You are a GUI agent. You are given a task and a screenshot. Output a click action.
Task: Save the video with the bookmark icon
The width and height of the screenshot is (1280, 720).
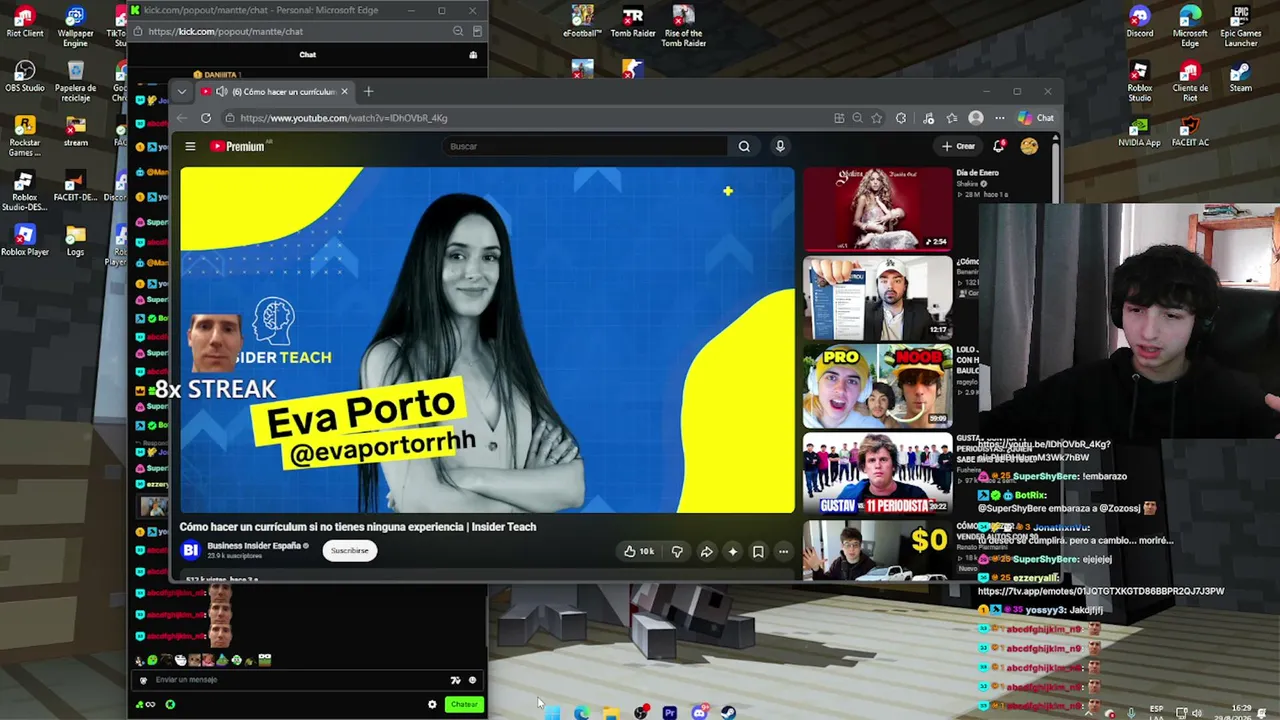tap(758, 551)
